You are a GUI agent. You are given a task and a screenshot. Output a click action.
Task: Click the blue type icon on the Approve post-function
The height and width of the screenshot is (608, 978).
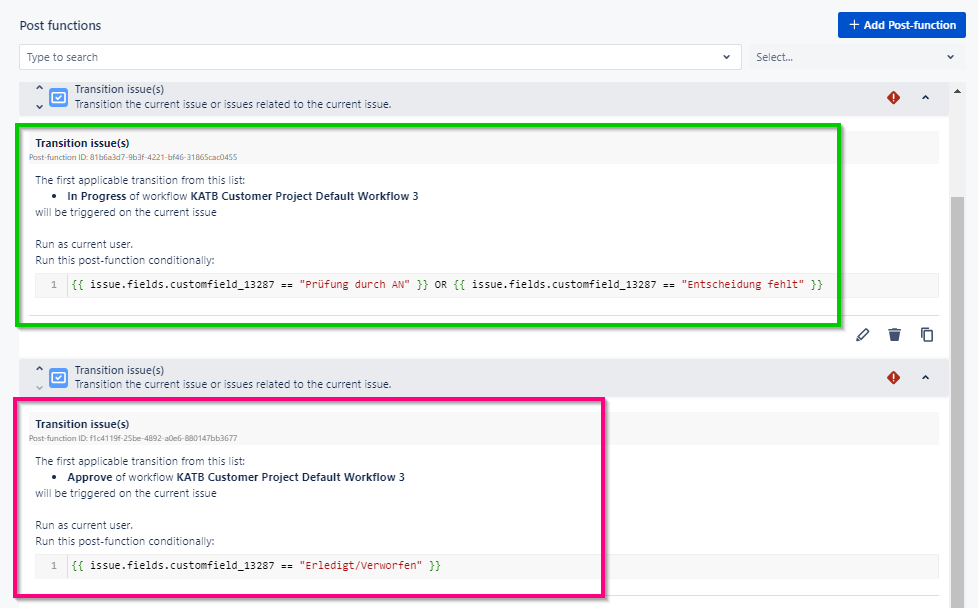point(58,377)
